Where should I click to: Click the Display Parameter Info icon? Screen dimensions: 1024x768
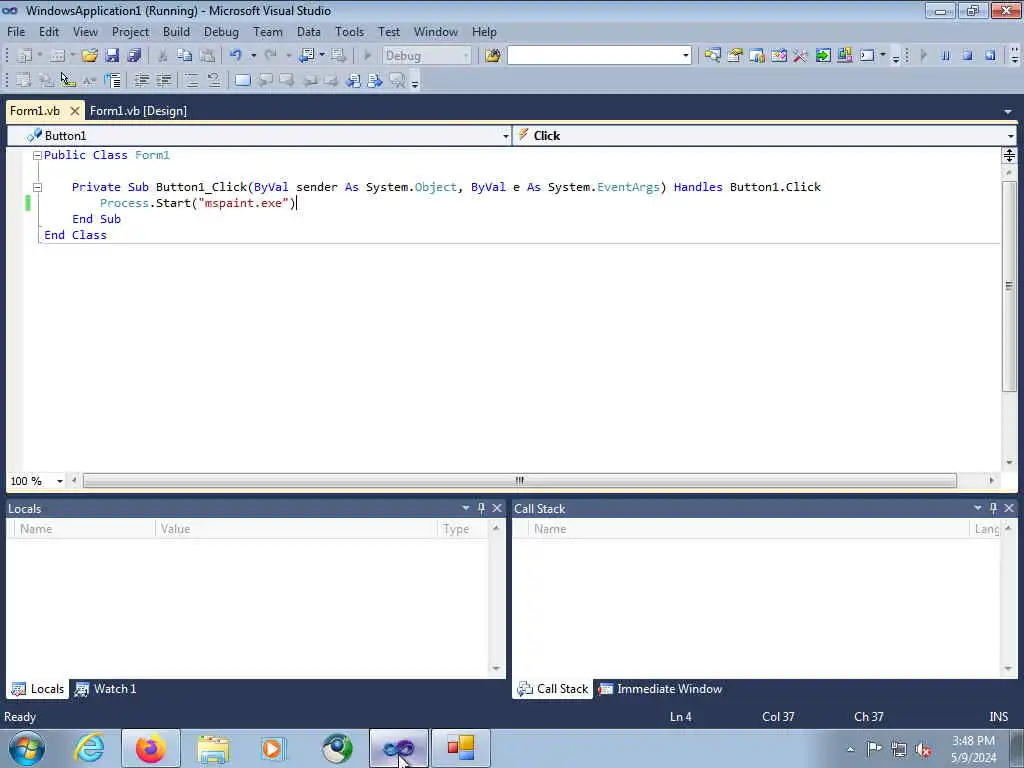[x=46, y=80]
